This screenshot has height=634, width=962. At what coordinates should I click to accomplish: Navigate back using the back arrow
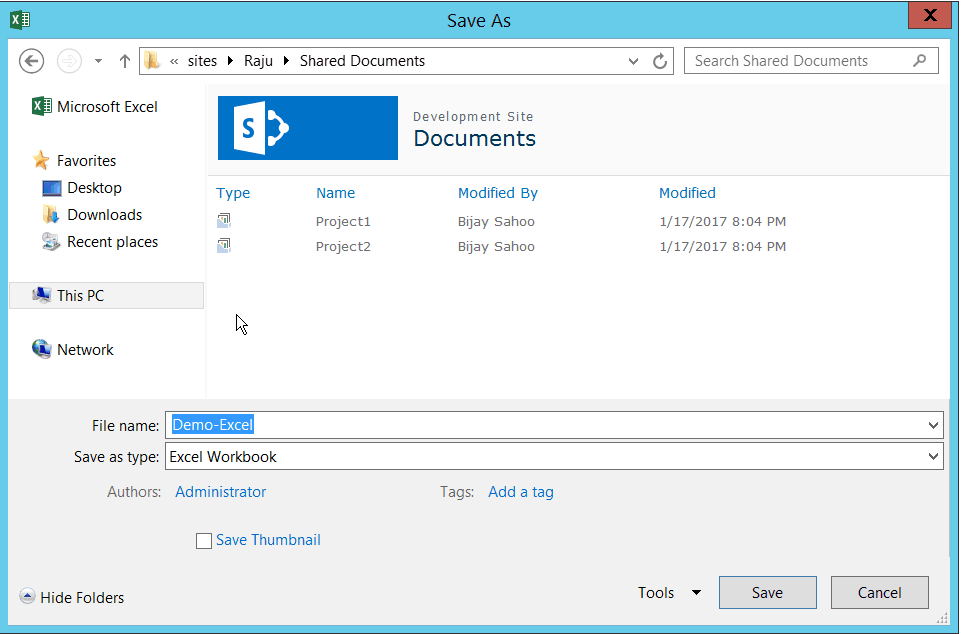[31, 61]
